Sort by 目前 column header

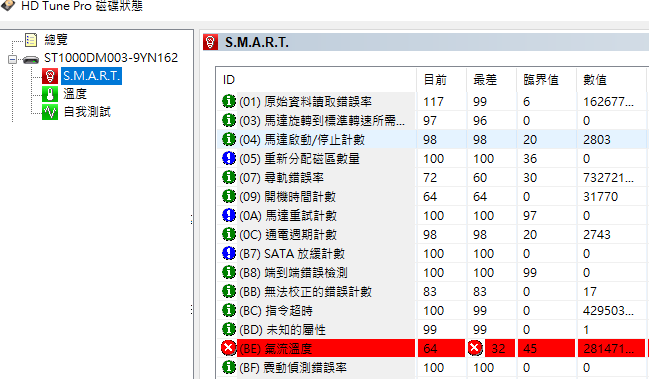pos(435,79)
